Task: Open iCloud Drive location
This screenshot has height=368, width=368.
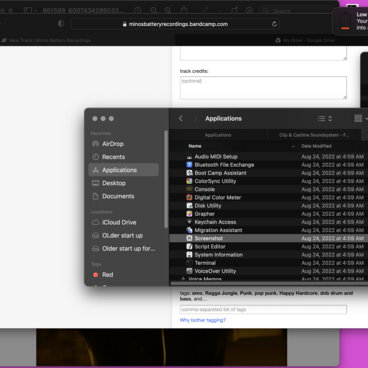Action: pyautogui.click(x=119, y=222)
